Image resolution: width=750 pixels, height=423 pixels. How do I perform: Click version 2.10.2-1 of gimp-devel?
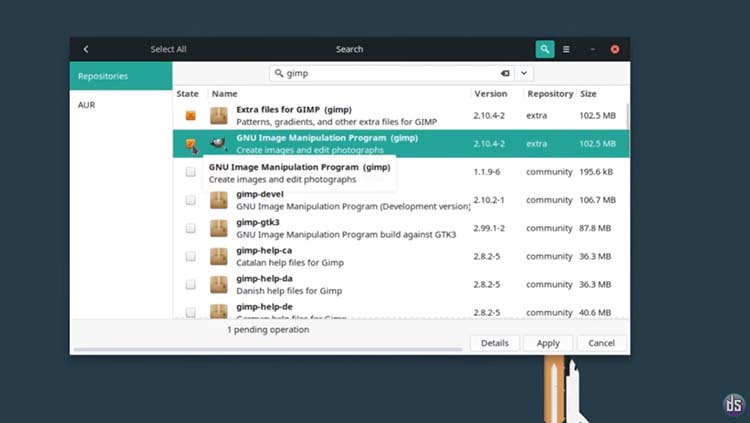[489, 200]
